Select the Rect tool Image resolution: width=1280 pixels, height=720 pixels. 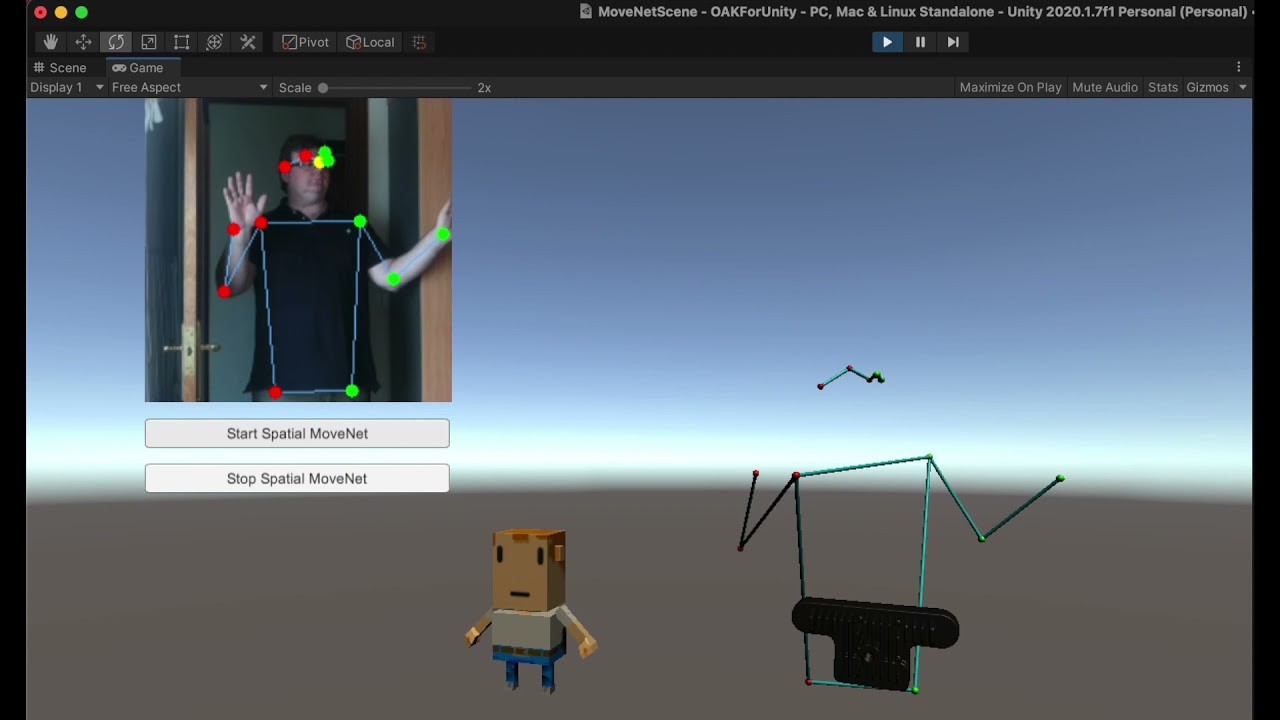(x=181, y=42)
